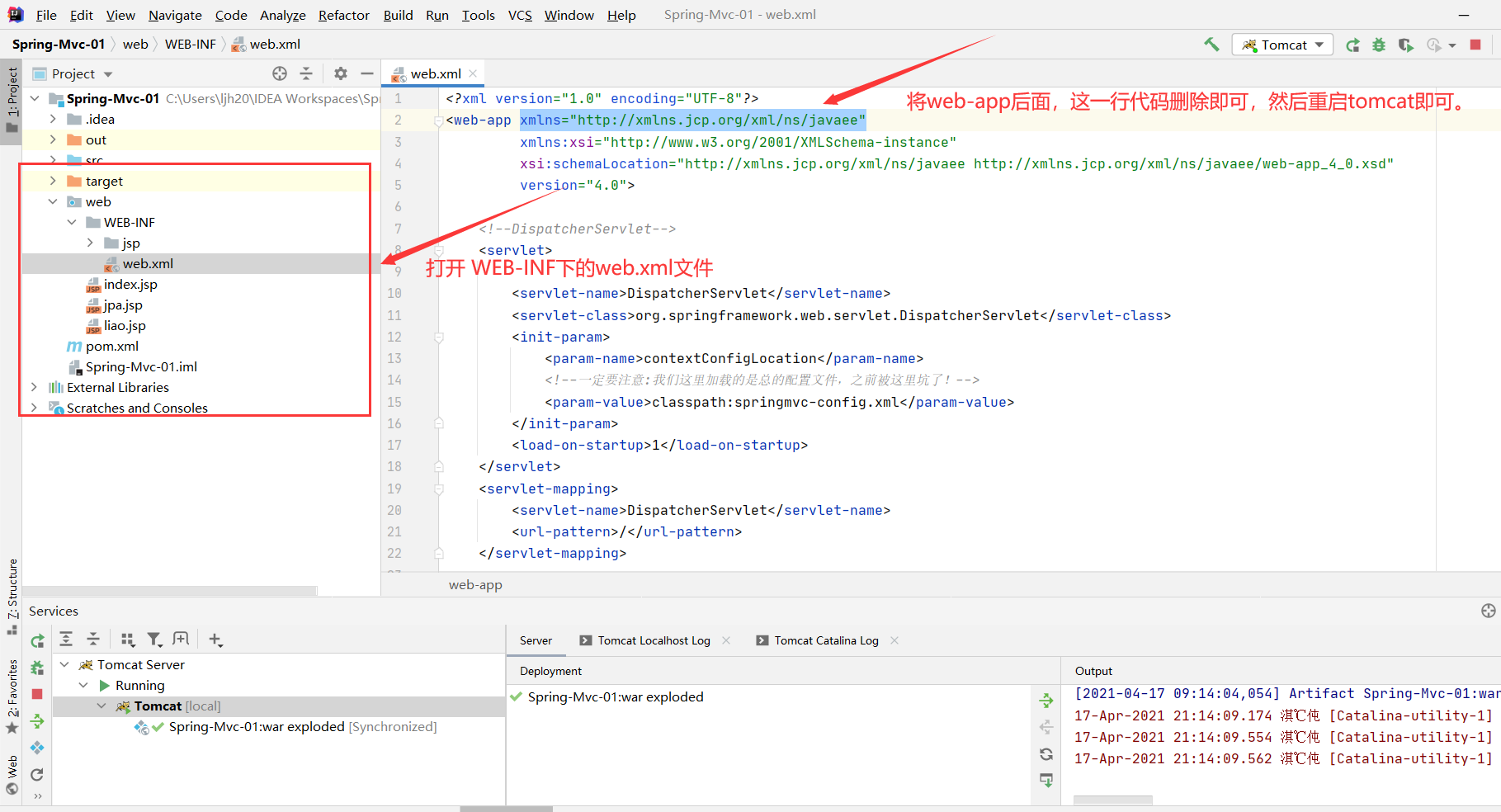
Task: Toggle code folding at line 2 web-app
Action: pos(439,120)
